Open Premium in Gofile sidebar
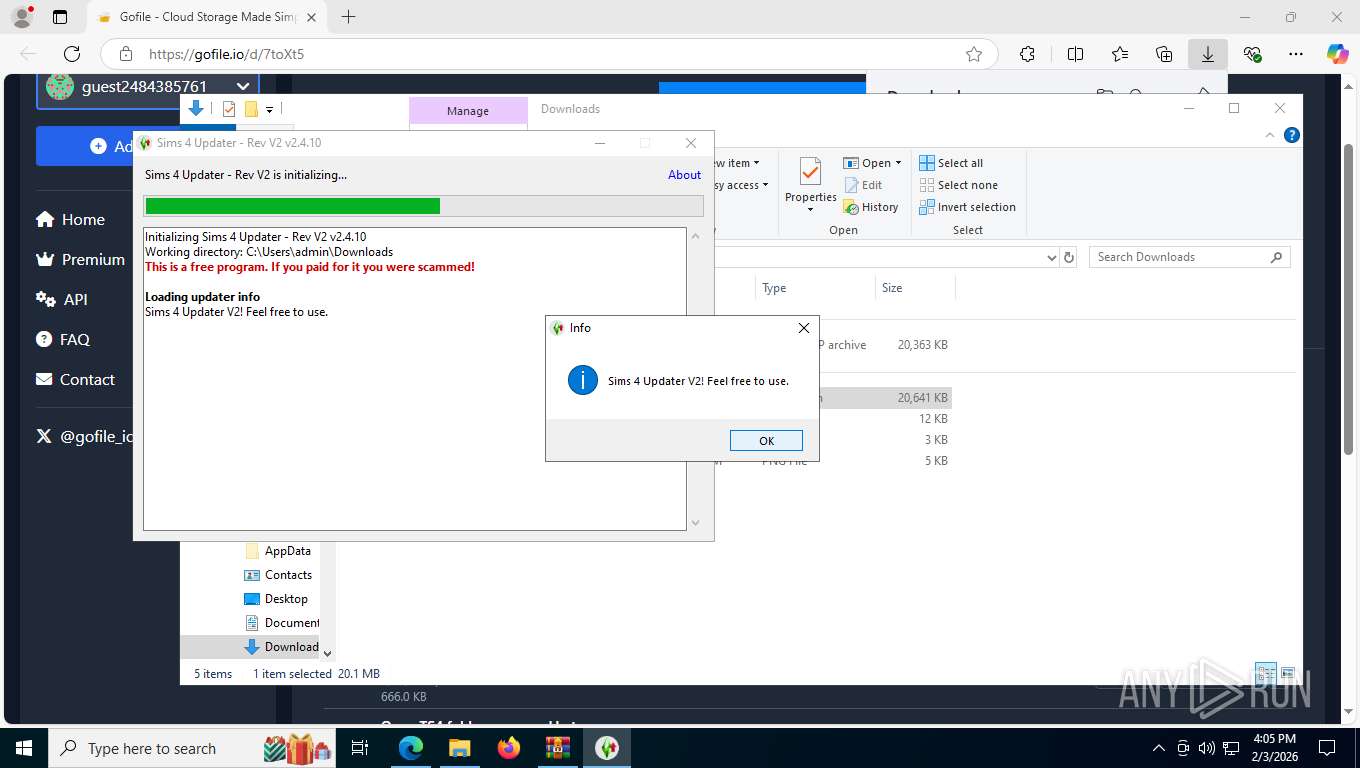The height and width of the screenshot is (768, 1360). click(80, 260)
